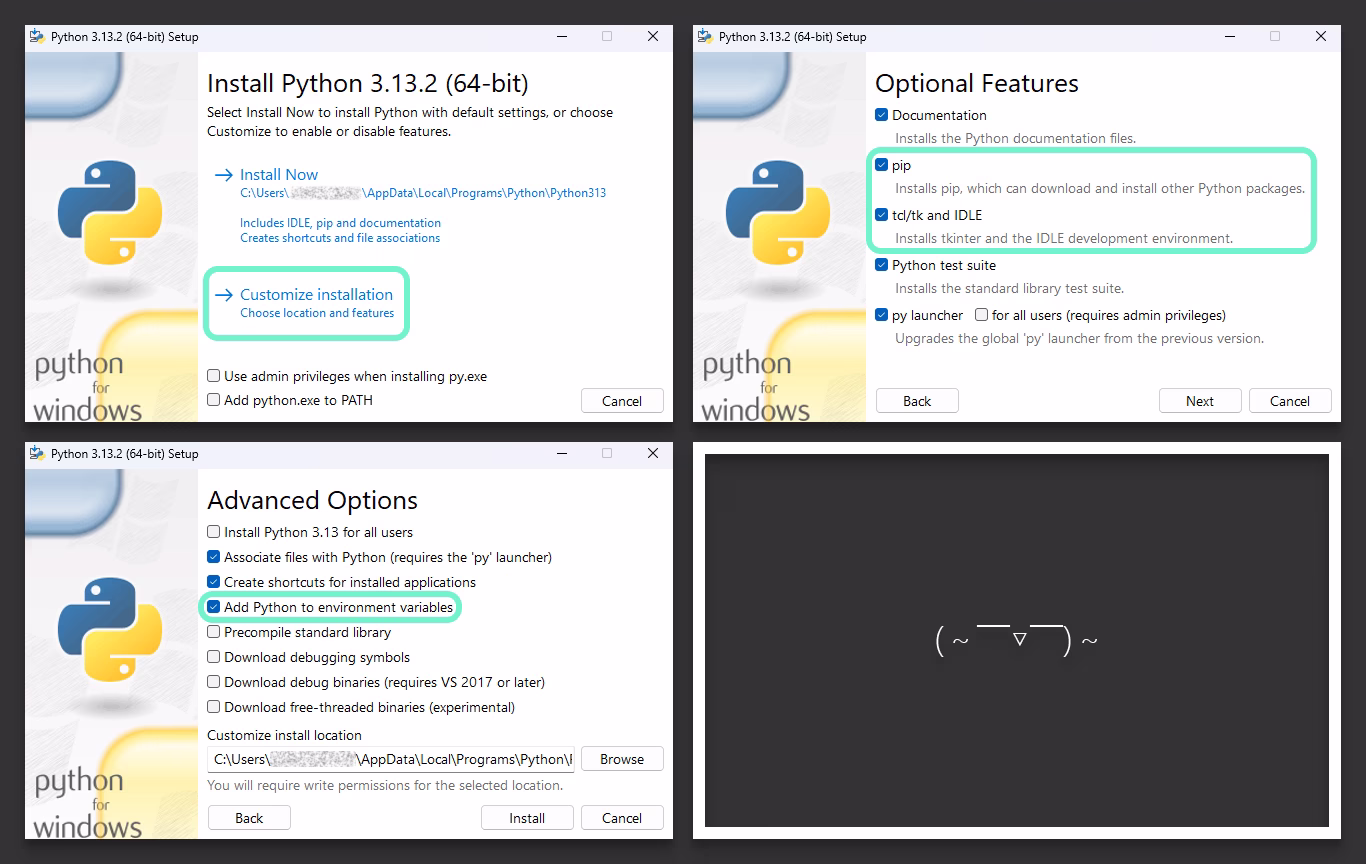Toggle the pip checkbox
Screen dimensions: 1366x864
coord(881,165)
